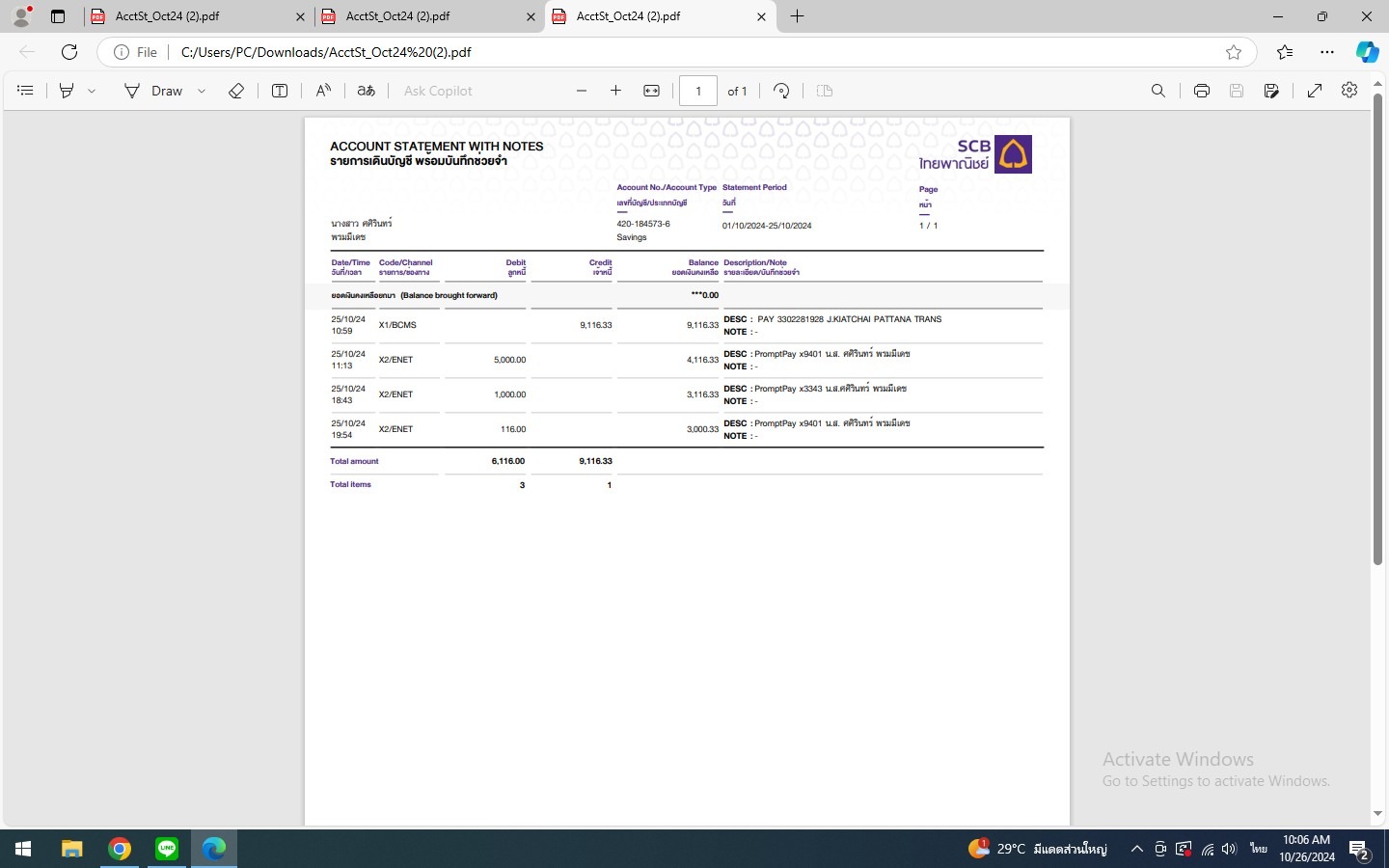Click the Draw button

click(x=154, y=91)
